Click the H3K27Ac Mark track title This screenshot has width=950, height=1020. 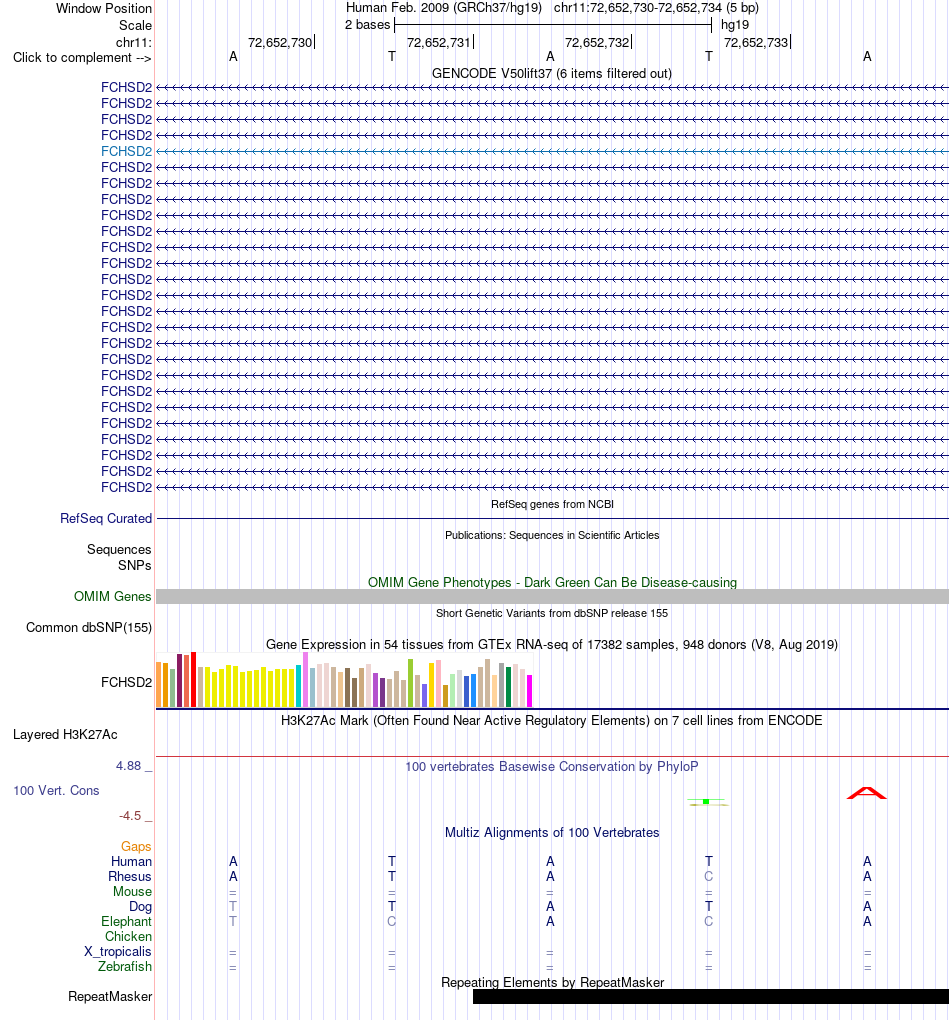552,721
